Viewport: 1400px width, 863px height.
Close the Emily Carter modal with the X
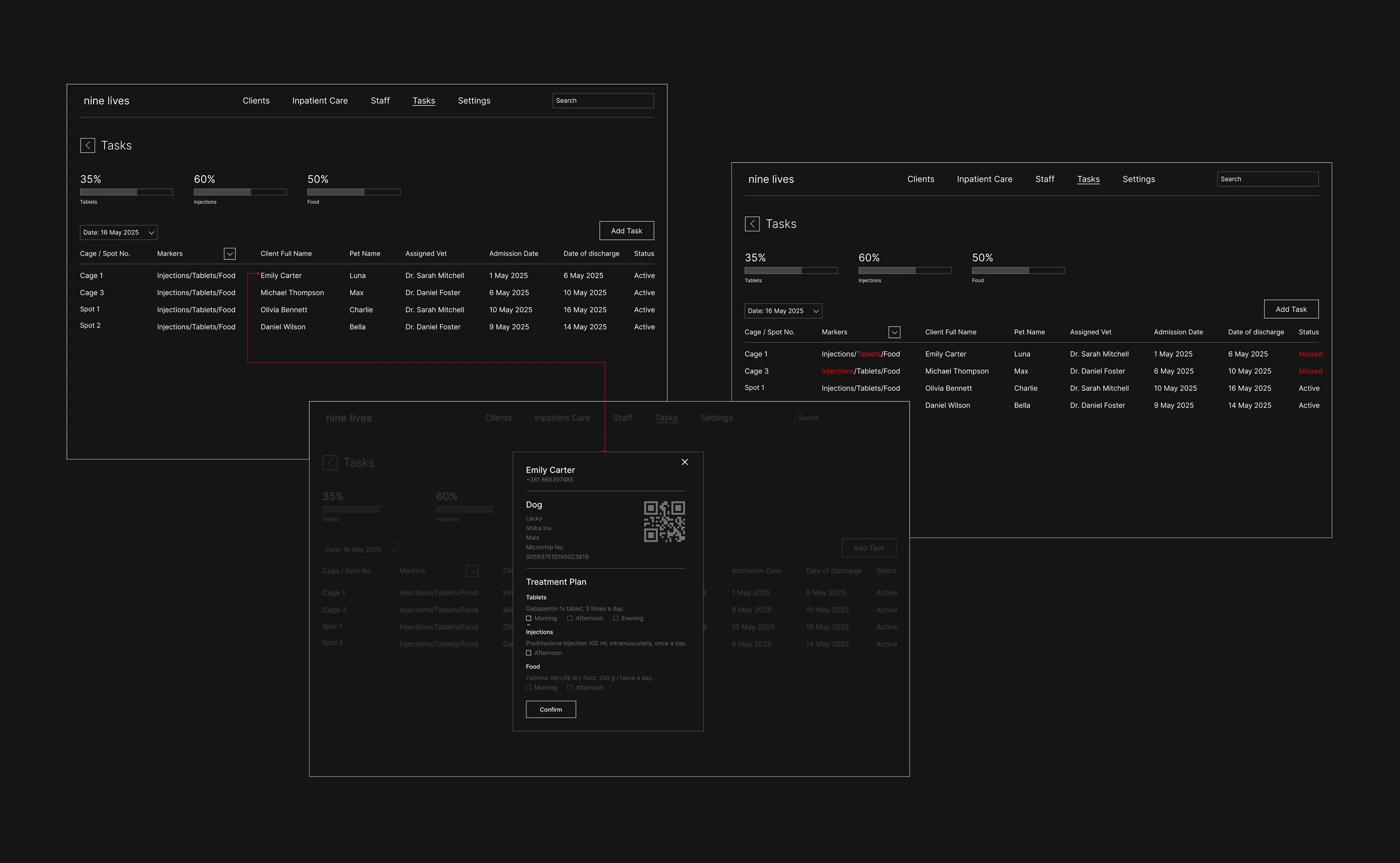point(685,462)
